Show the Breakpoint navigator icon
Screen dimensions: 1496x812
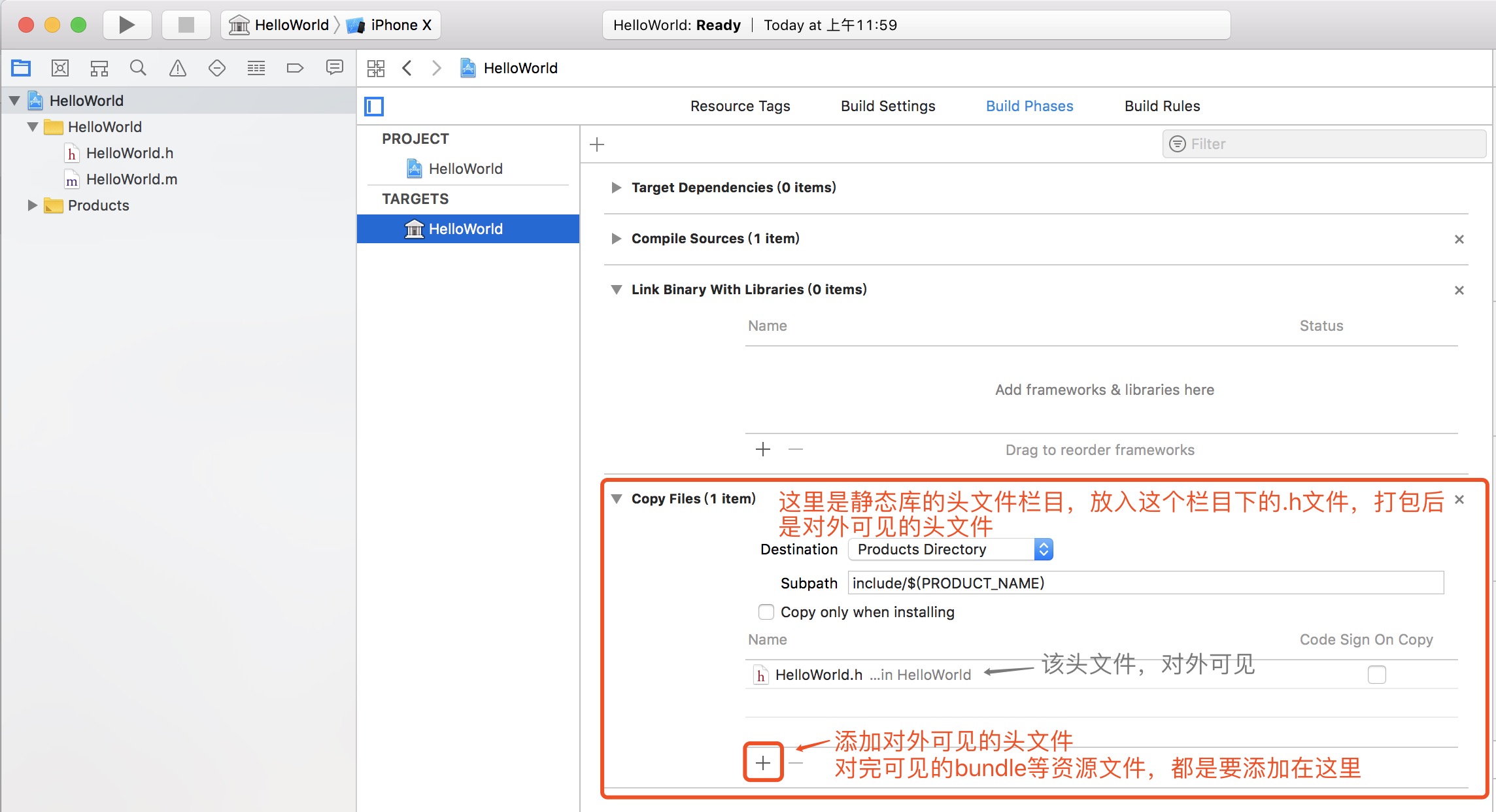[x=295, y=68]
